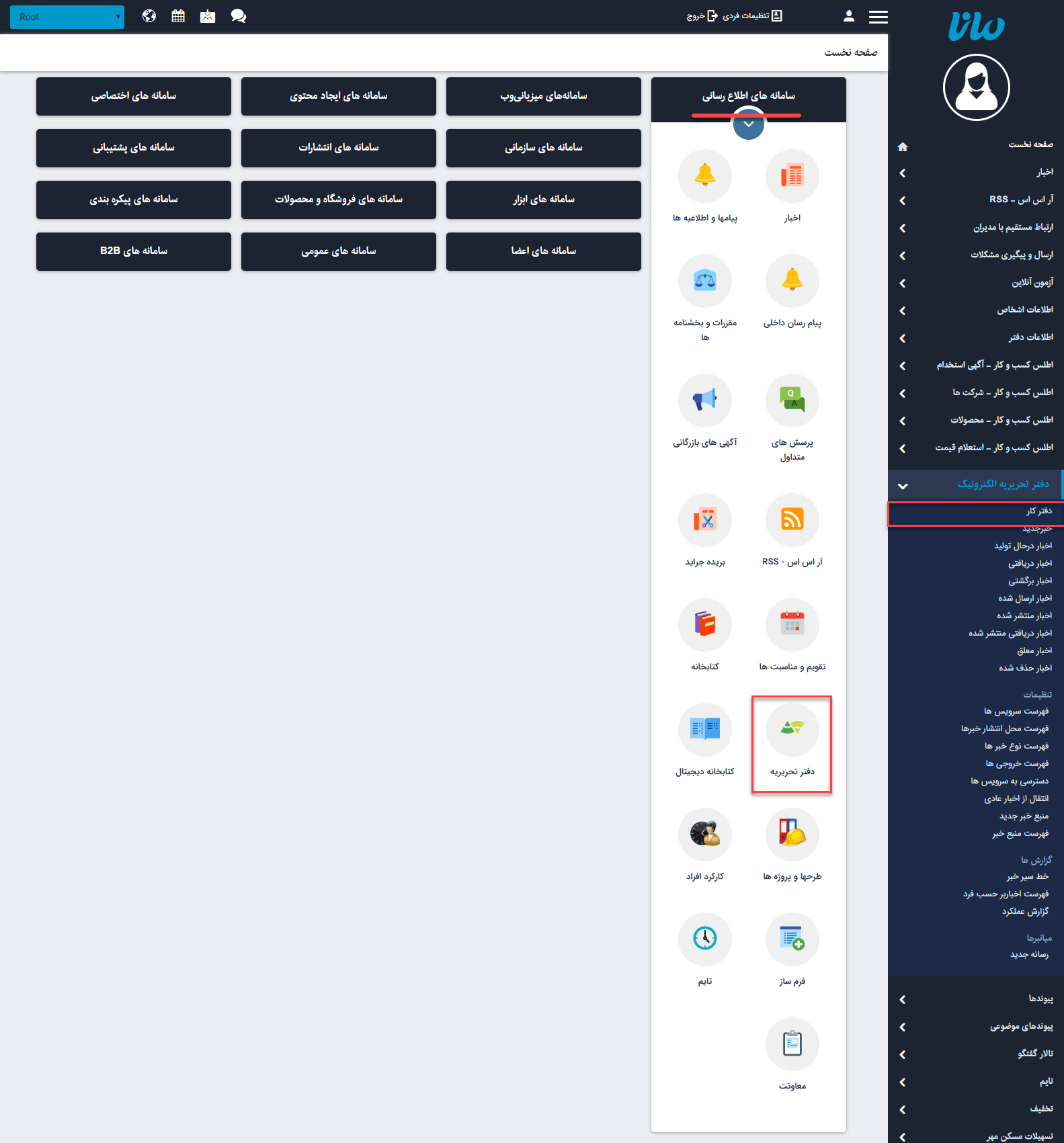Screen dimensions: 1064x1143
Task: Open the کتابخانه دیجیتال digital library icon
Action: (704, 730)
